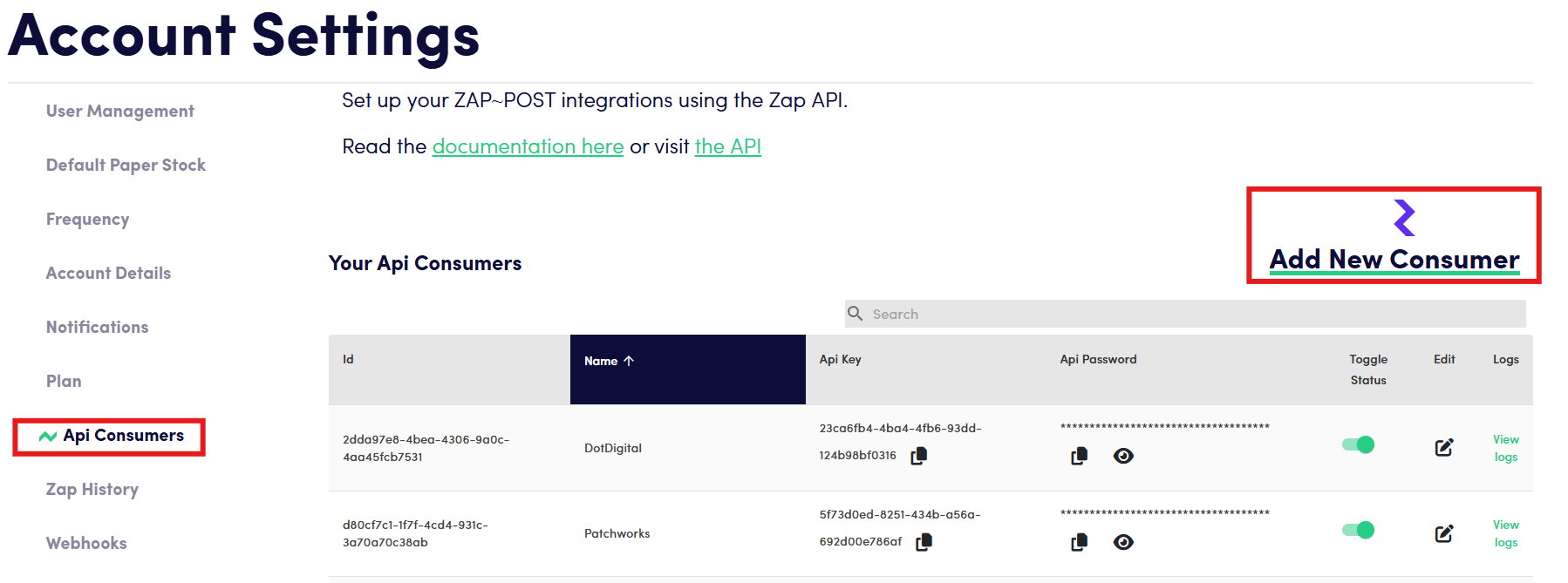Open the documentation here link
The width and height of the screenshot is (1568, 583).
click(528, 146)
